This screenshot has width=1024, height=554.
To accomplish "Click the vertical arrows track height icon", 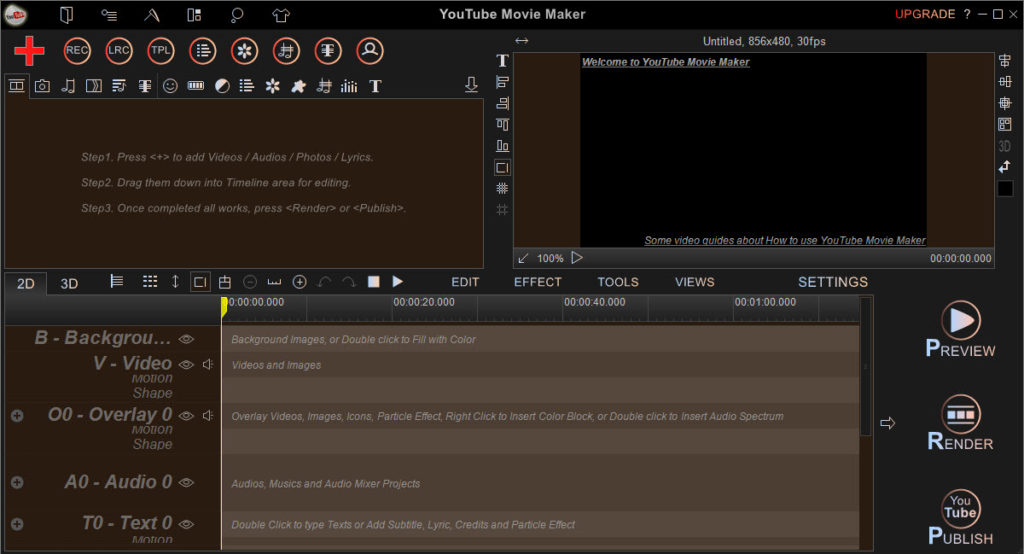I will [175, 282].
